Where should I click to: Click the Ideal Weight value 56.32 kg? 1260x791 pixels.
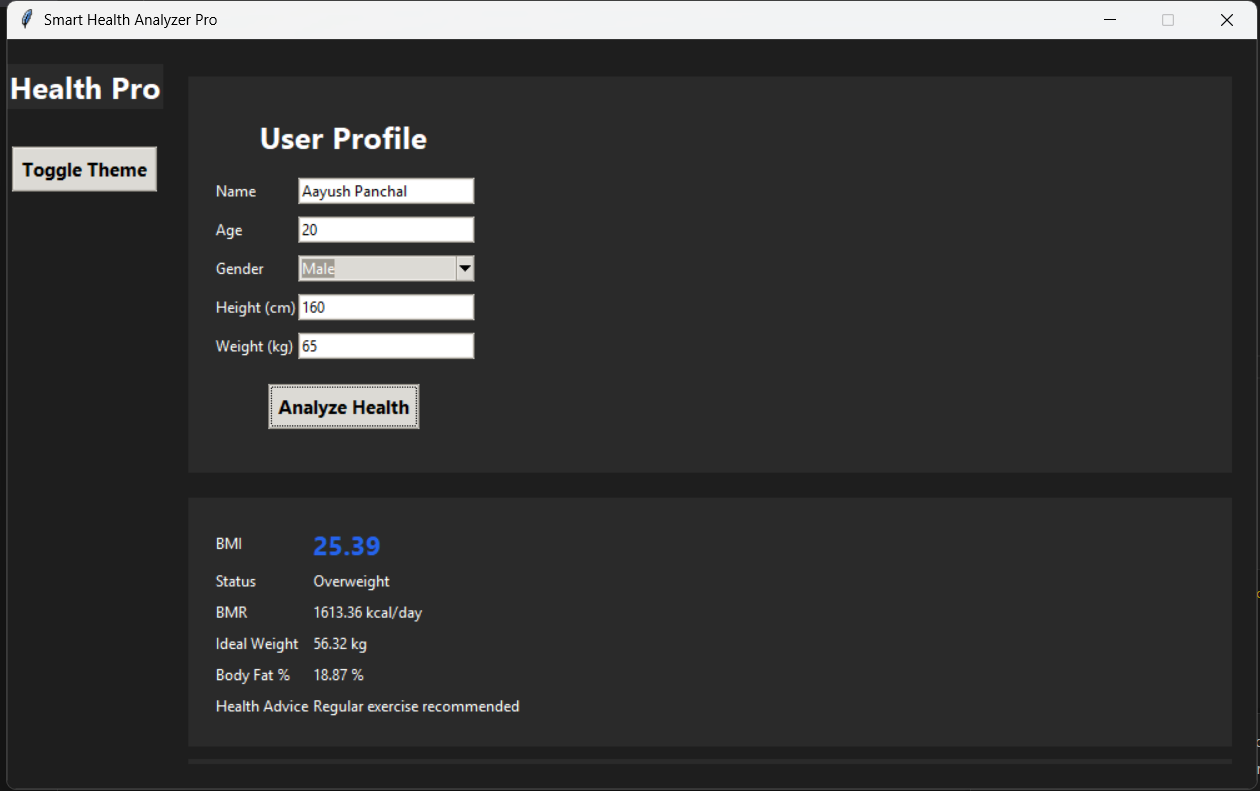coord(340,644)
